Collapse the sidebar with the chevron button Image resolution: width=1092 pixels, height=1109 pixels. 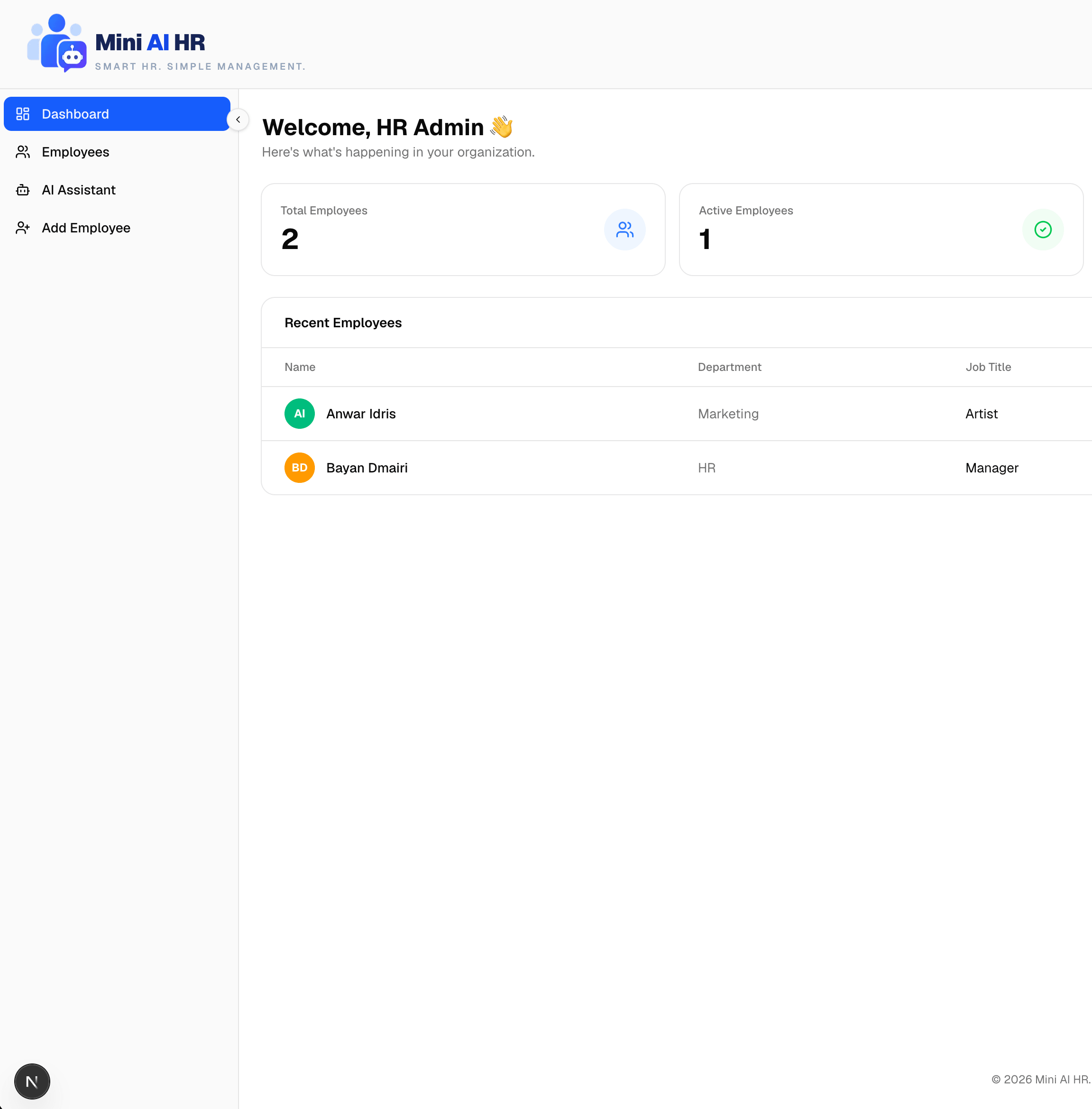coord(238,120)
